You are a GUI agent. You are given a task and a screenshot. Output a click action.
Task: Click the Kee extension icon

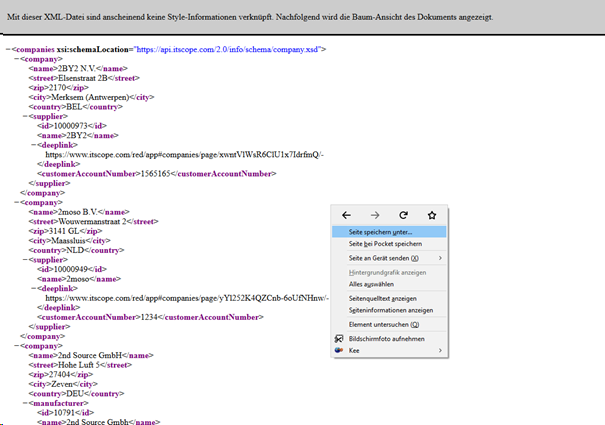[x=339, y=350]
